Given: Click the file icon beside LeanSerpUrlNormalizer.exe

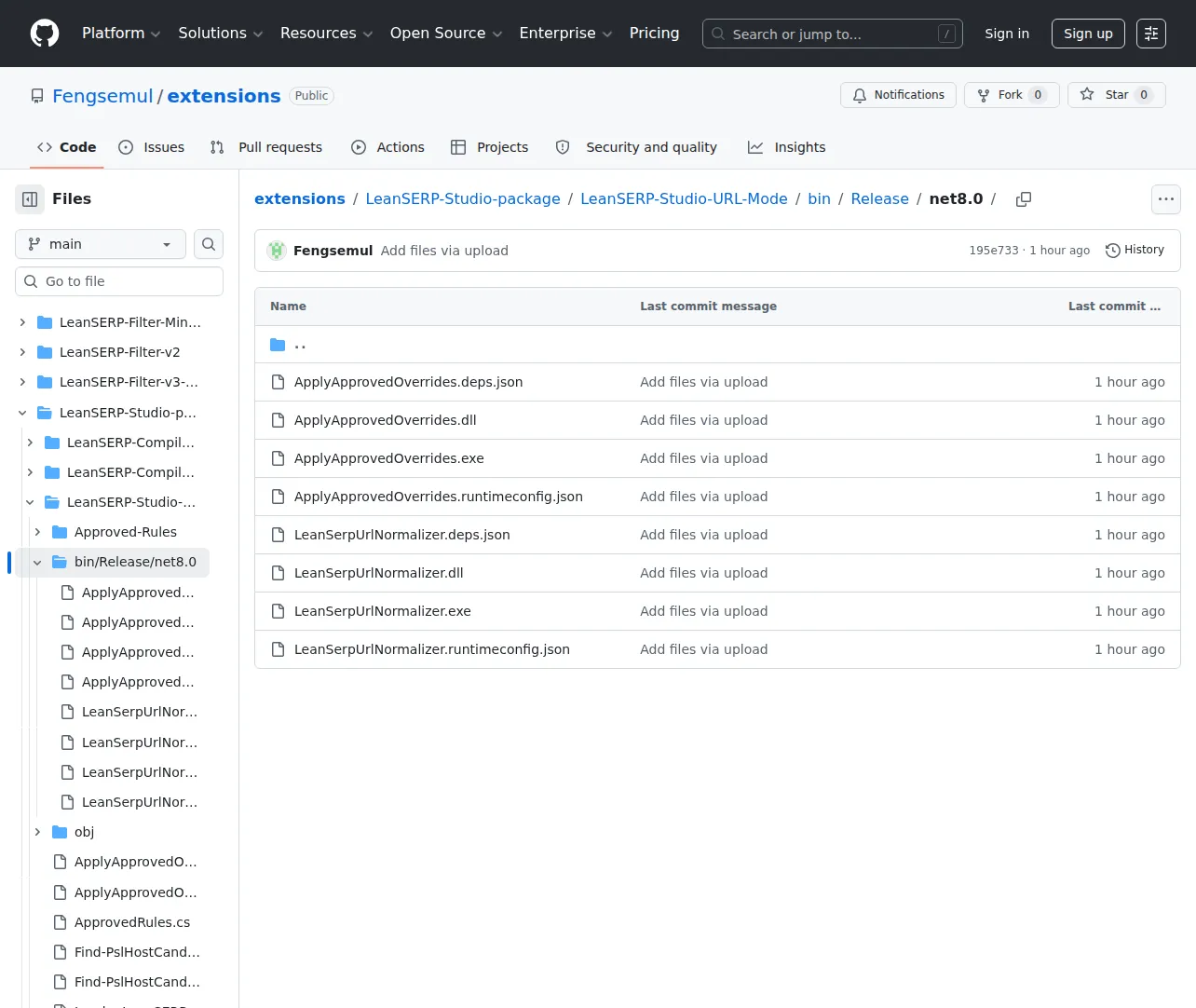Looking at the screenshot, I should [278, 611].
